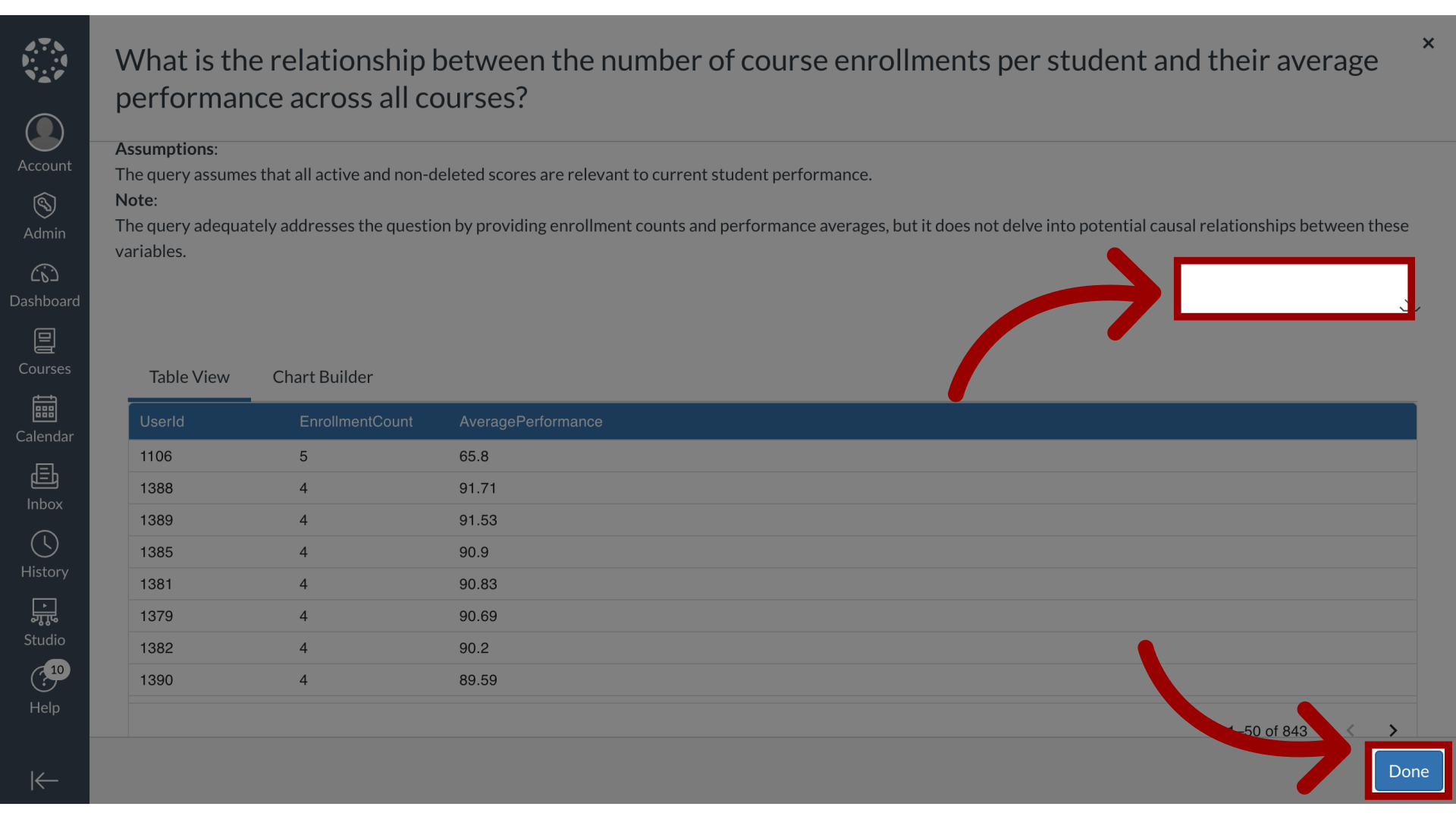Select Table View tab

pyautogui.click(x=189, y=377)
